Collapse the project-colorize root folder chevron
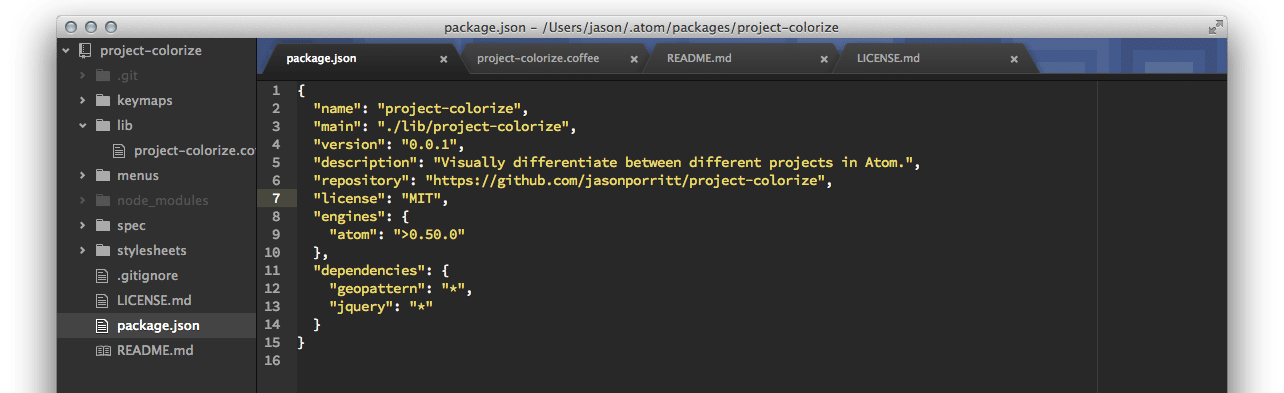Viewport: 1284px width, 393px height. pyautogui.click(x=66, y=51)
